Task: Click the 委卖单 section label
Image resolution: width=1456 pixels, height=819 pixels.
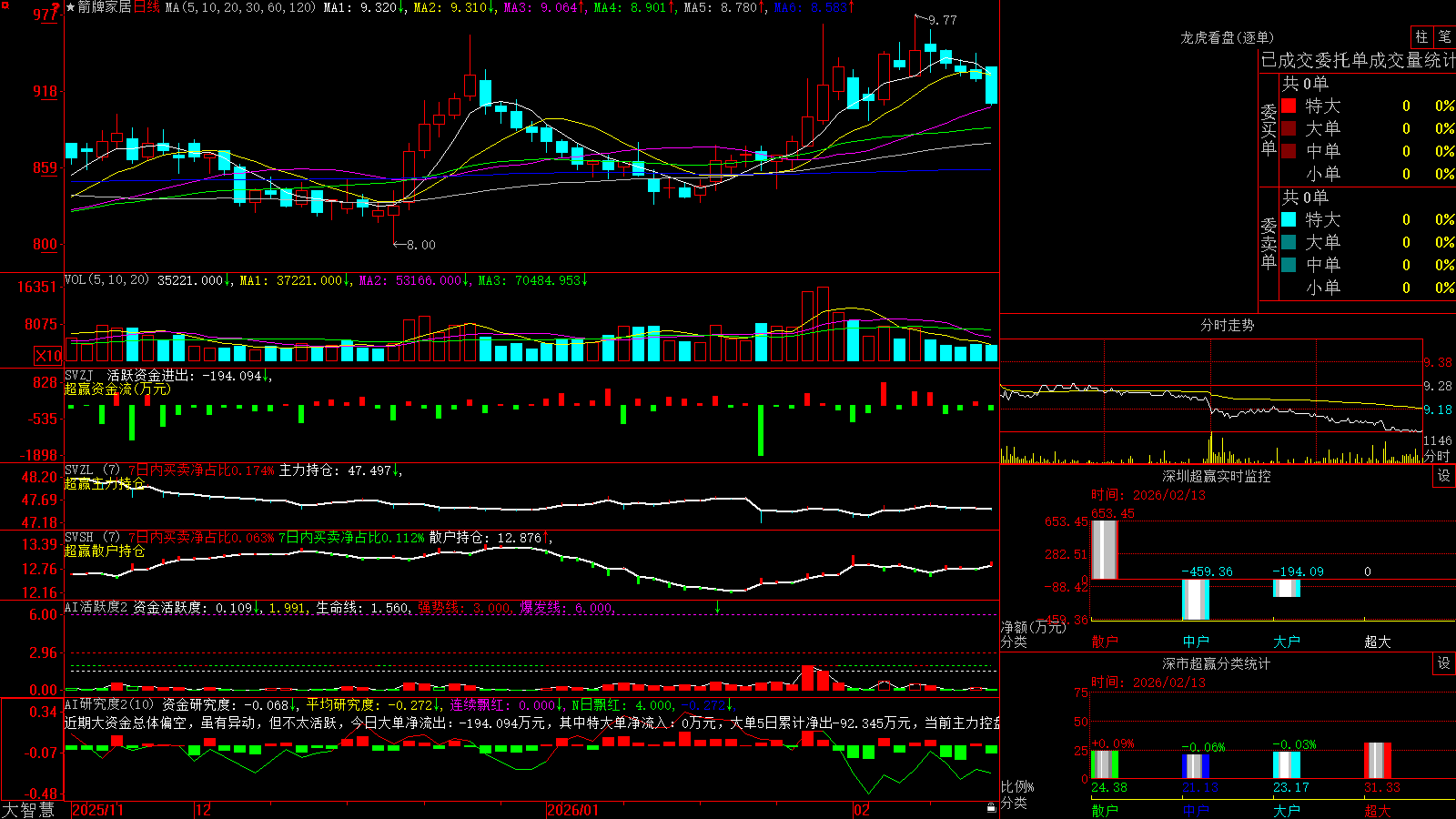Action: click(1269, 243)
